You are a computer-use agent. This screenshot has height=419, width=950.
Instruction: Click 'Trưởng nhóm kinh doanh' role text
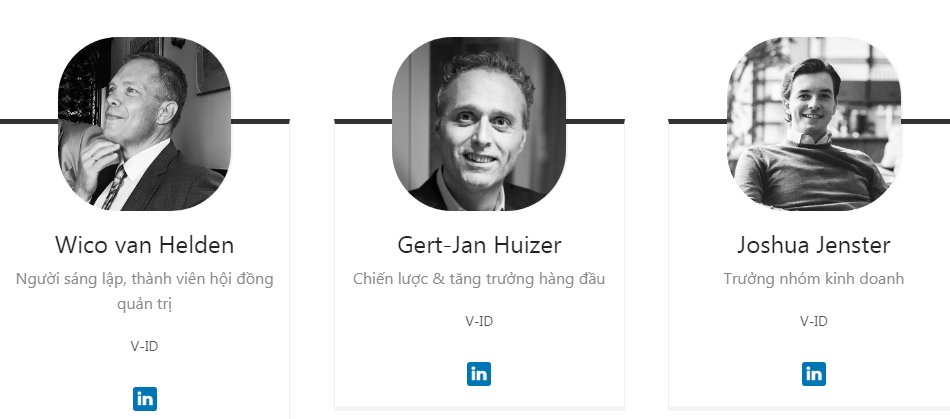pos(814,279)
